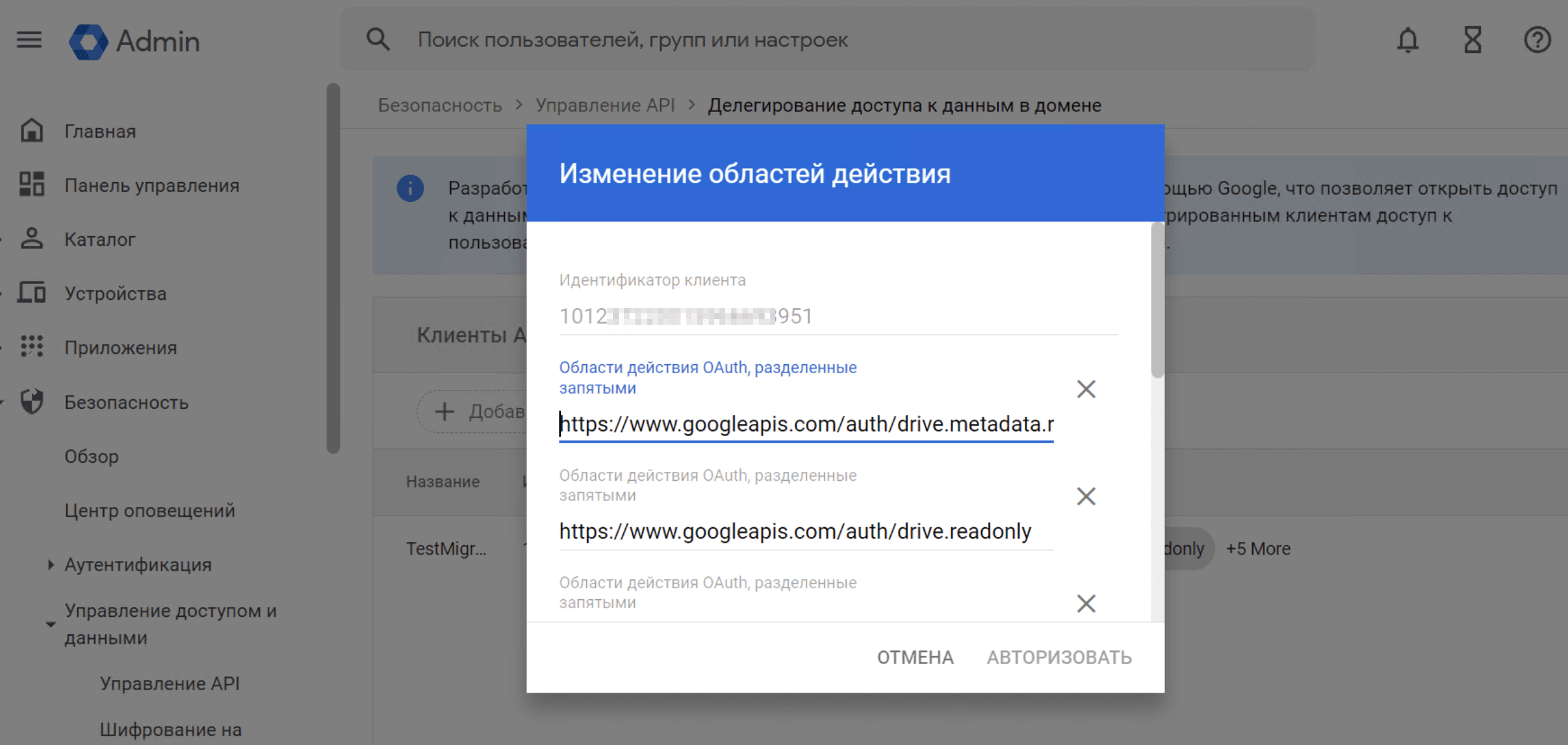Screen dimensions: 1568x745
Task: Open Панель управления in sidebar
Action: pyautogui.click(x=152, y=185)
